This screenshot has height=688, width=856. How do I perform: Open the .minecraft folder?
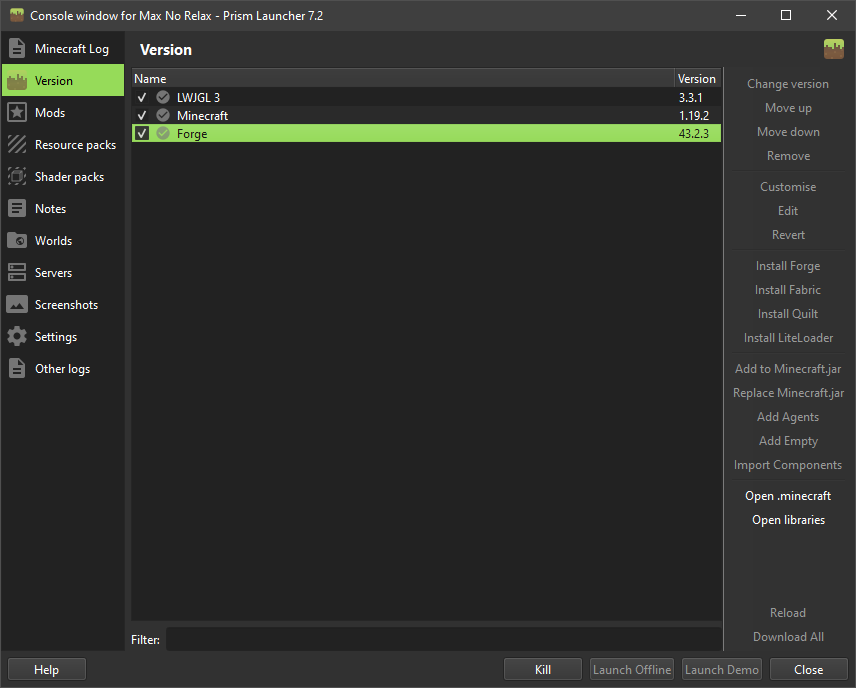[788, 496]
